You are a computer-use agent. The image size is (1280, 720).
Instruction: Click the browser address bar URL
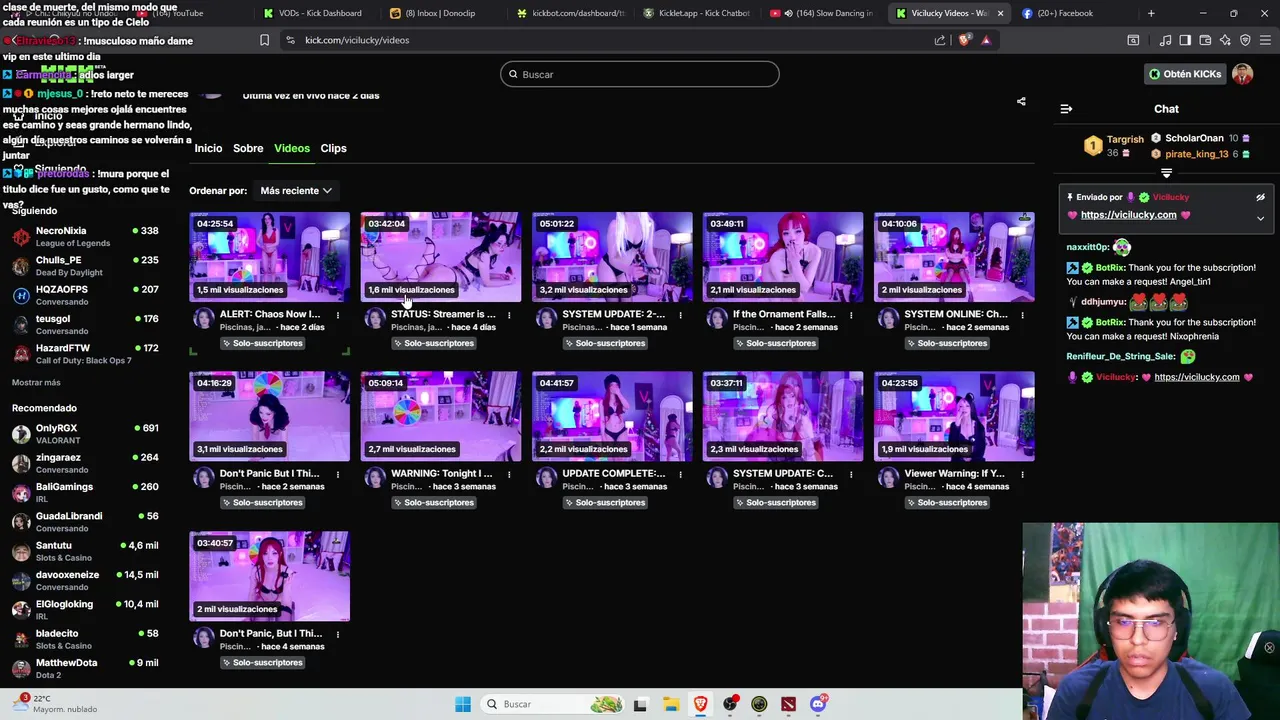click(357, 40)
